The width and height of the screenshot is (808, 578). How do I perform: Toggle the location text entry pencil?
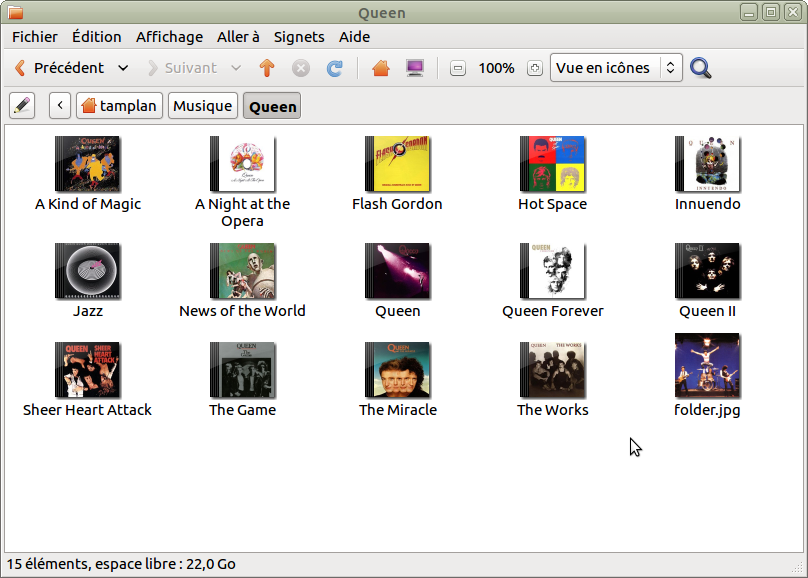pos(22,106)
